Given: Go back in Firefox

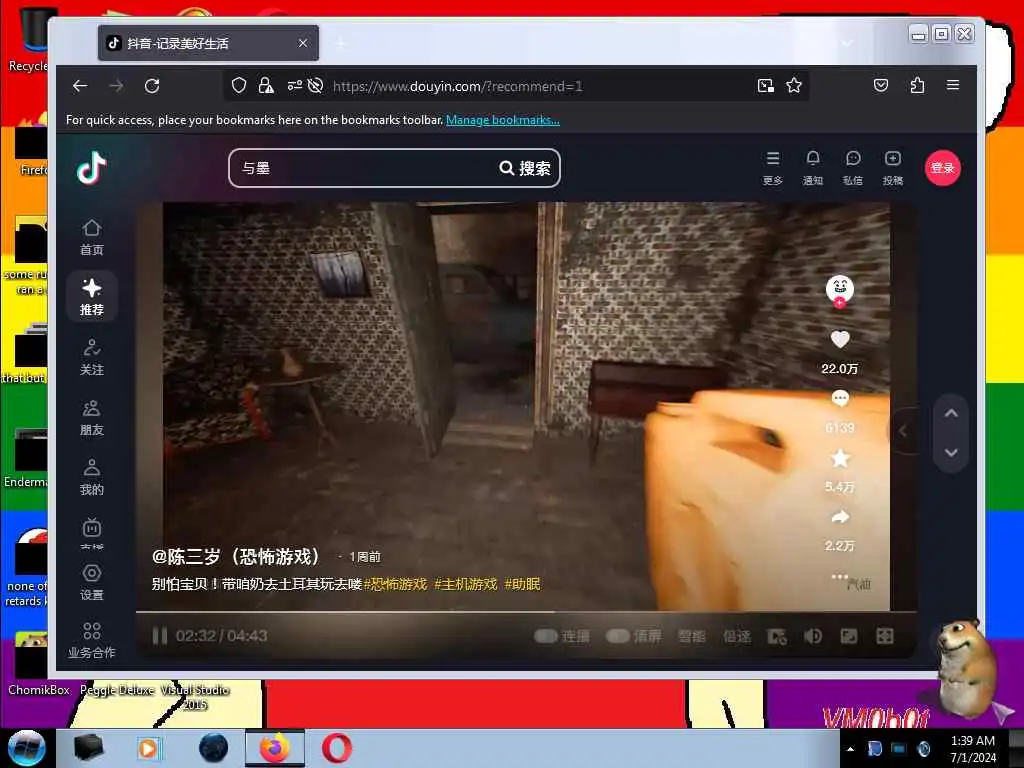Looking at the screenshot, I should coord(80,86).
